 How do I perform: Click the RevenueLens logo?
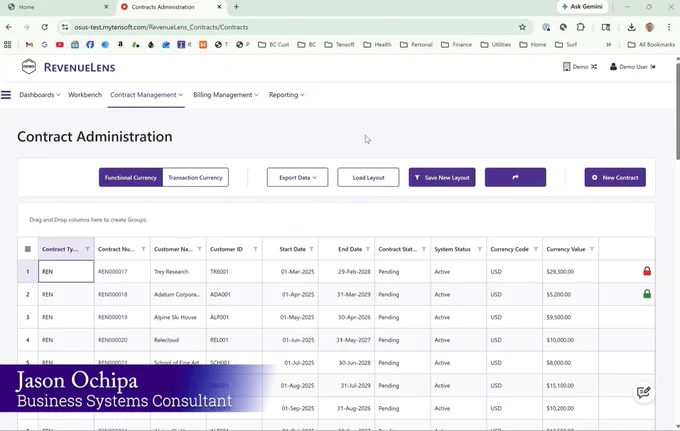click(68, 67)
